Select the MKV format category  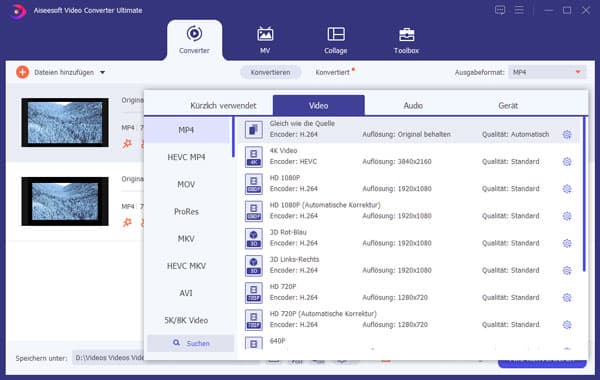tap(186, 239)
